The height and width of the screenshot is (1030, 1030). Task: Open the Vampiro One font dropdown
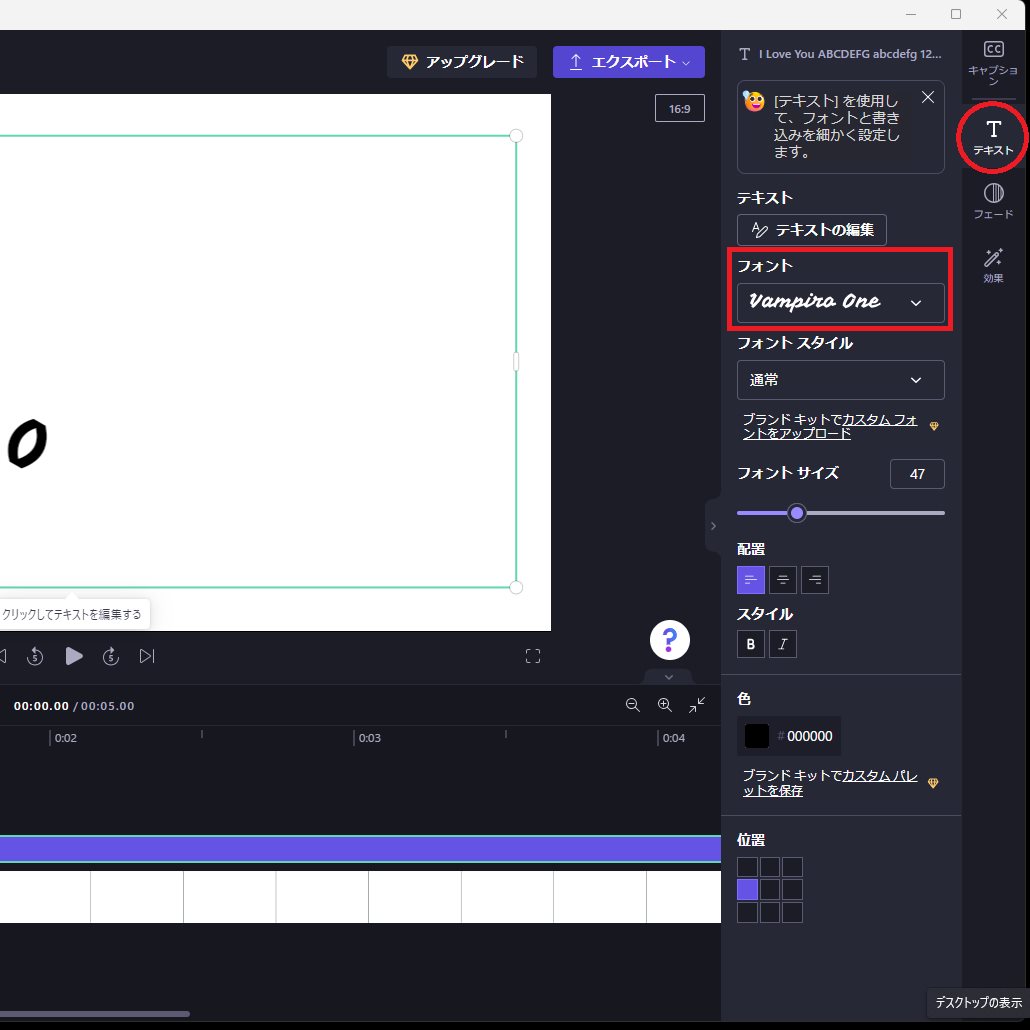point(840,302)
